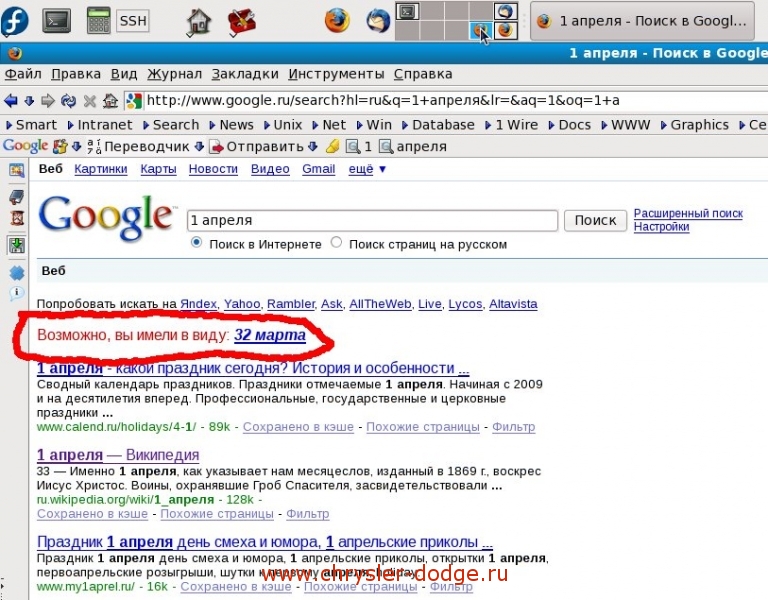Select the Firefox taskbar window button
Viewport: 768px width, 600px height.
click(642, 21)
